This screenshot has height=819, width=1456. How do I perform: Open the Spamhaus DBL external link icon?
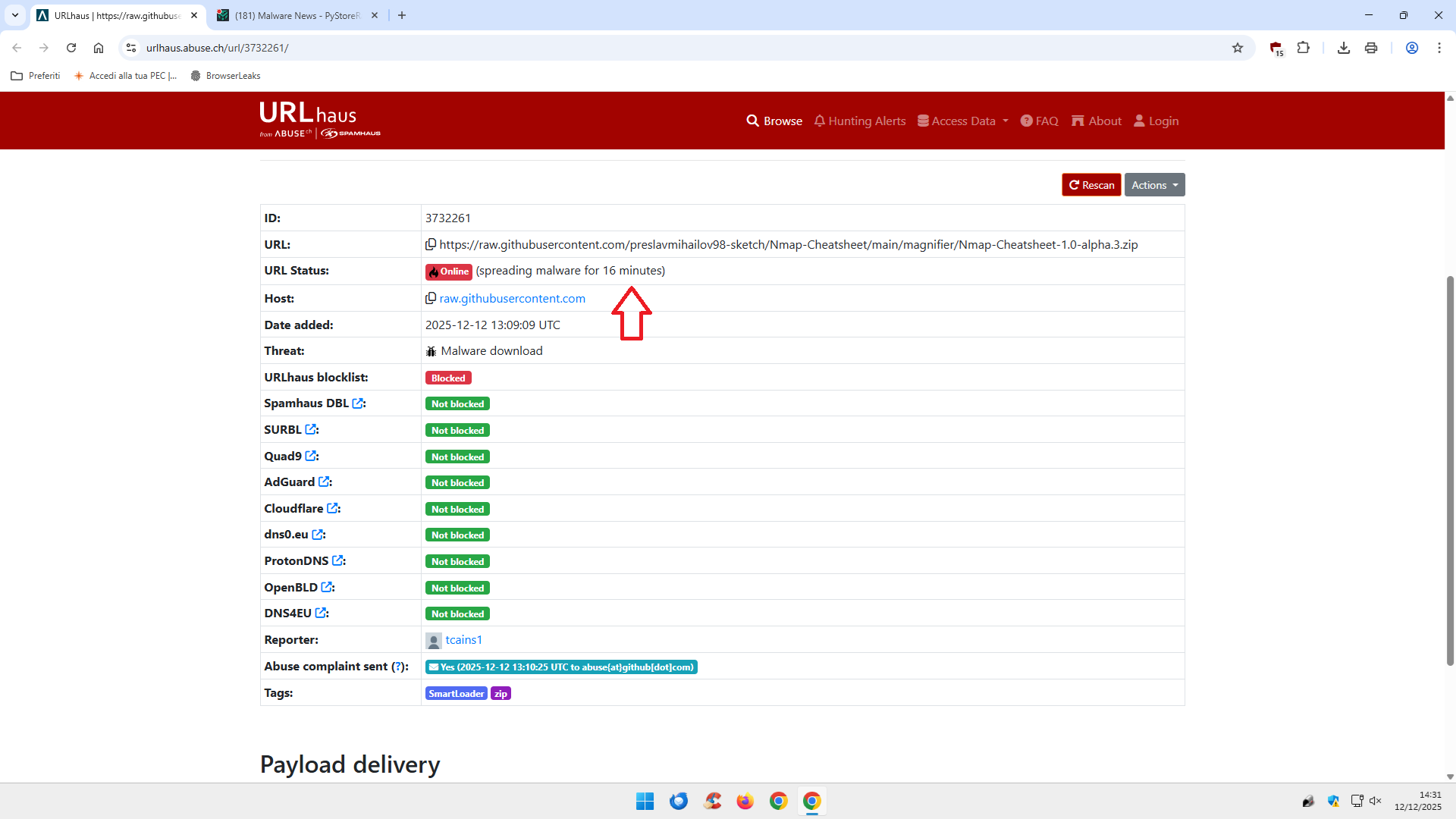click(358, 403)
